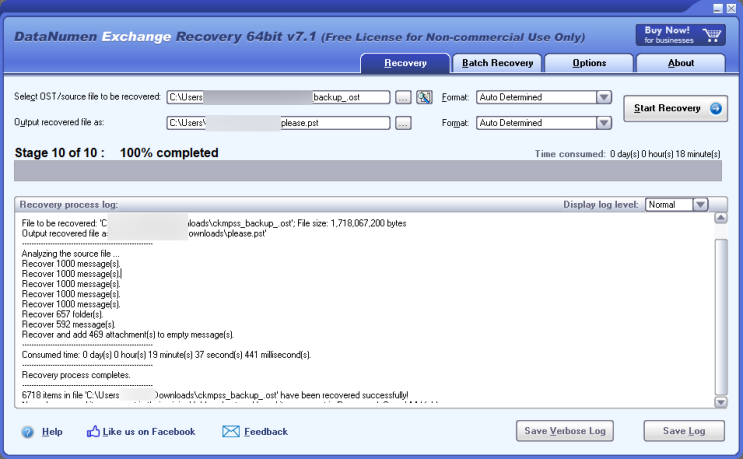Click the log scrollbar up arrow
This screenshot has height=459, width=743.
point(721,218)
